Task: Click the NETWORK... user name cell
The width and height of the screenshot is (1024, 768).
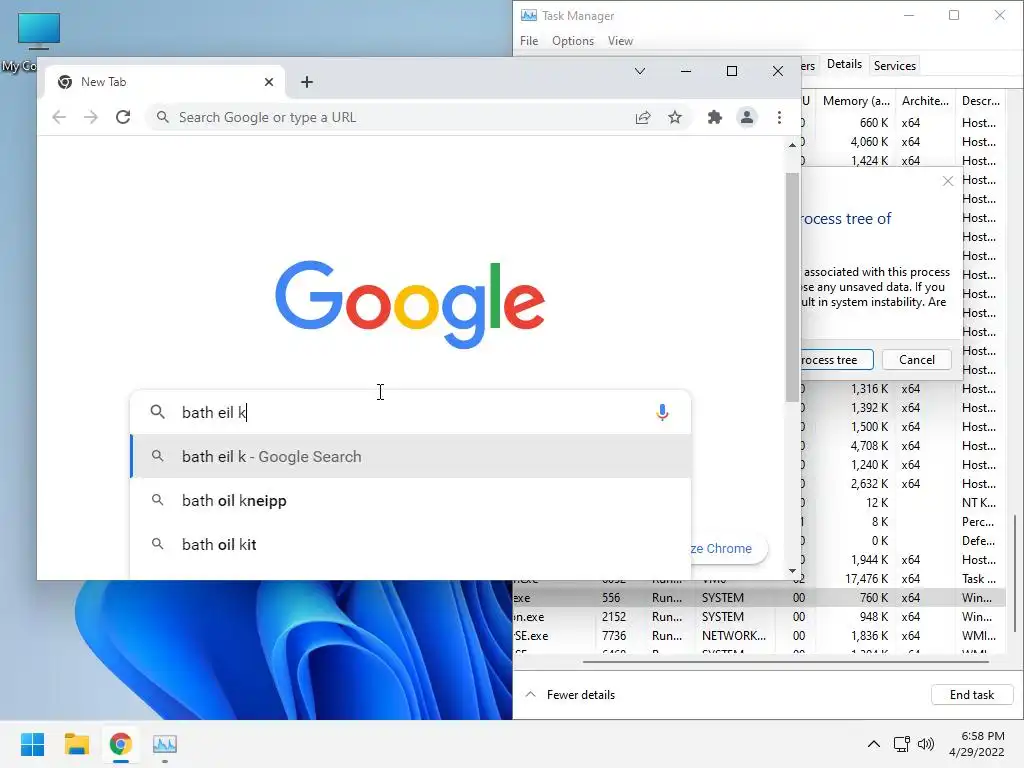Action: point(733,635)
